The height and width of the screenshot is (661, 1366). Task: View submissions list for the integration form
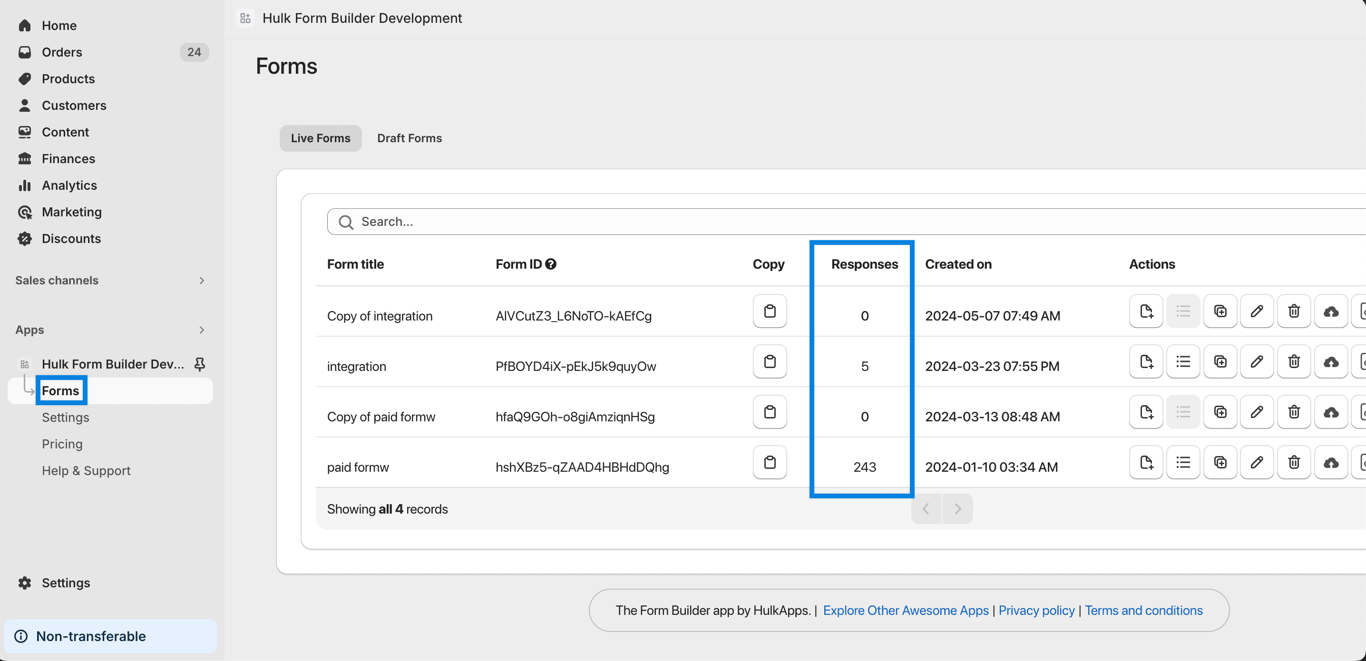1183,362
